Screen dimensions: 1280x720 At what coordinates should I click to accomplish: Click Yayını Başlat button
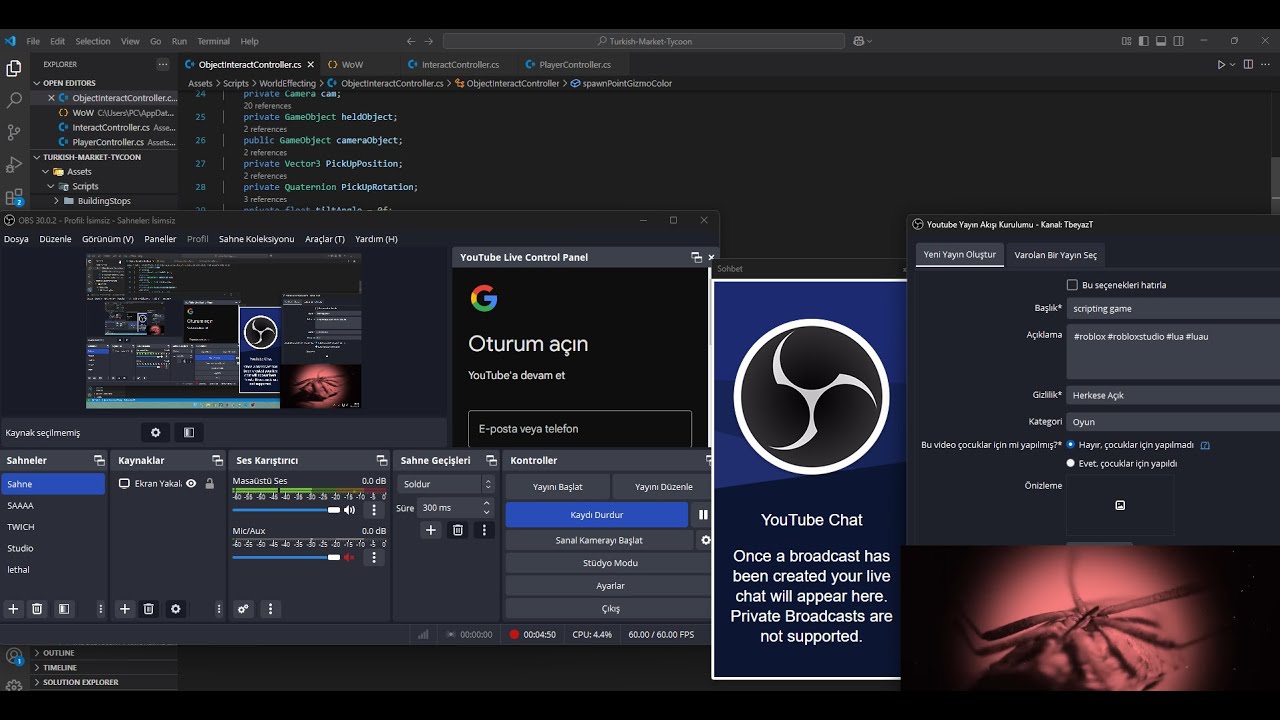tap(557, 487)
